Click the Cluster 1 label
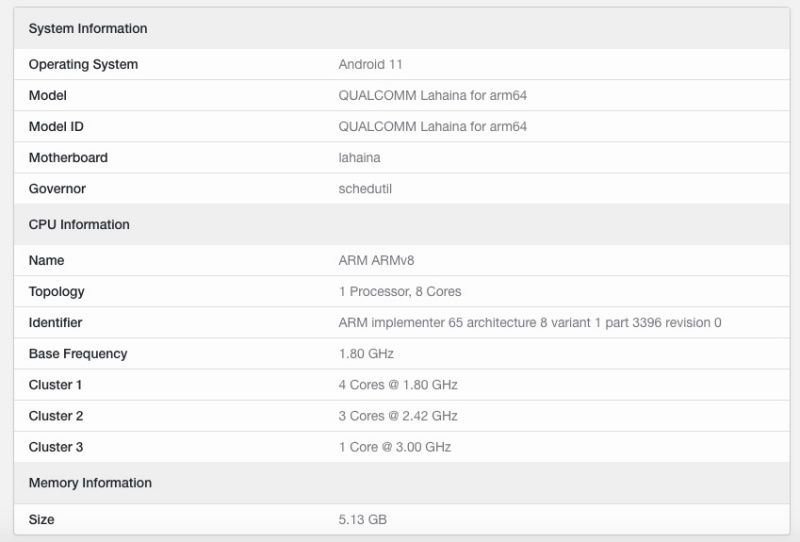This screenshot has height=542, width=800. click(55, 385)
